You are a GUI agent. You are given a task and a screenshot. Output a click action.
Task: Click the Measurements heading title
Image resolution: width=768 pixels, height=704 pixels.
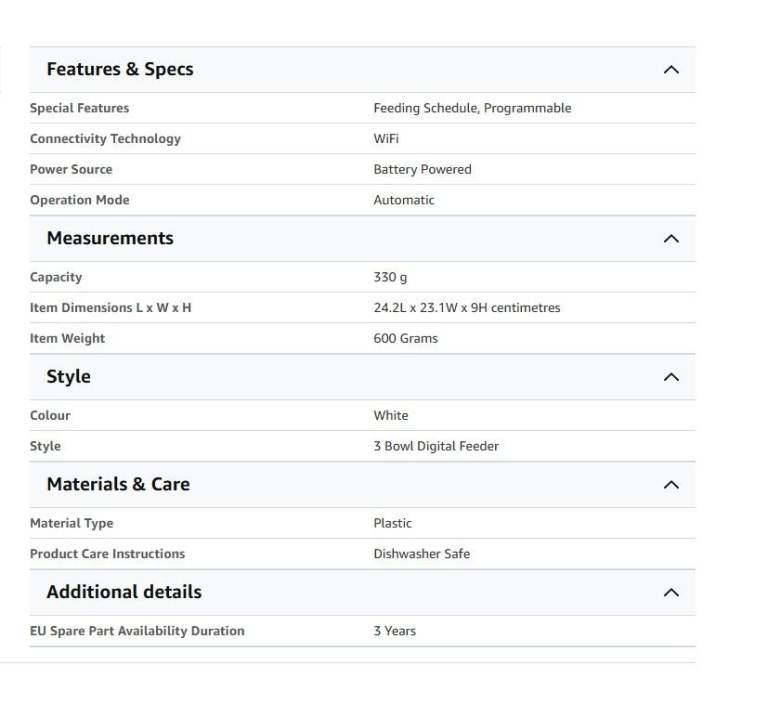pos(110,238)
